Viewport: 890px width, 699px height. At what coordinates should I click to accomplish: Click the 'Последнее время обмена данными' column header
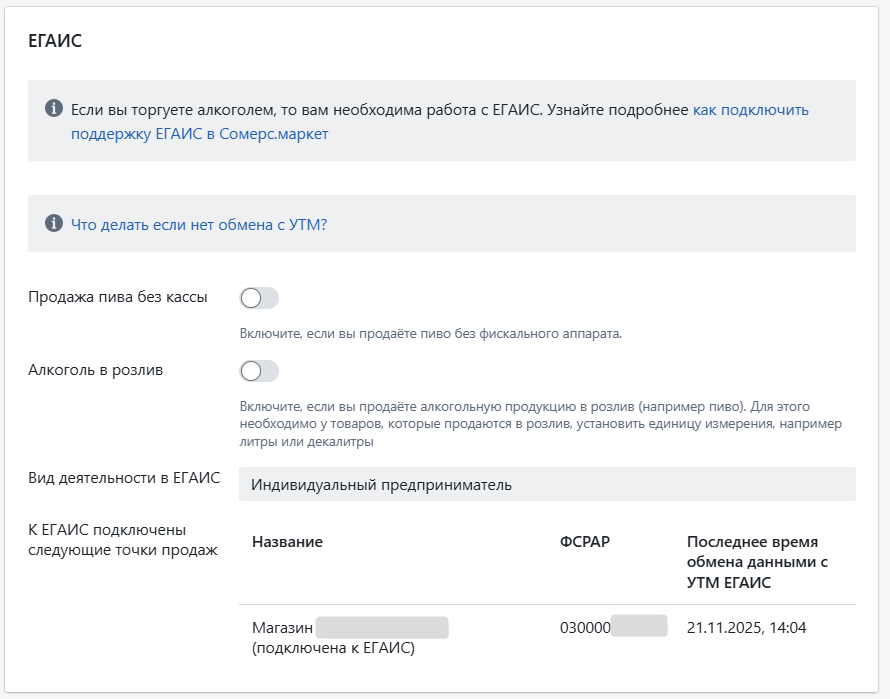click(757, 562)
